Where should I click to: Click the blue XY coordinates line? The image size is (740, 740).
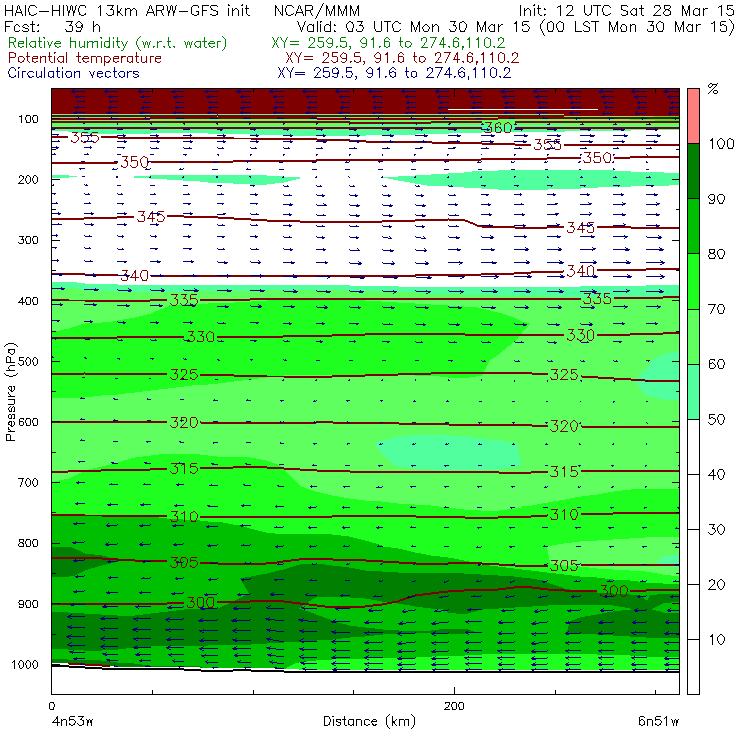click(x=394, y=73)
